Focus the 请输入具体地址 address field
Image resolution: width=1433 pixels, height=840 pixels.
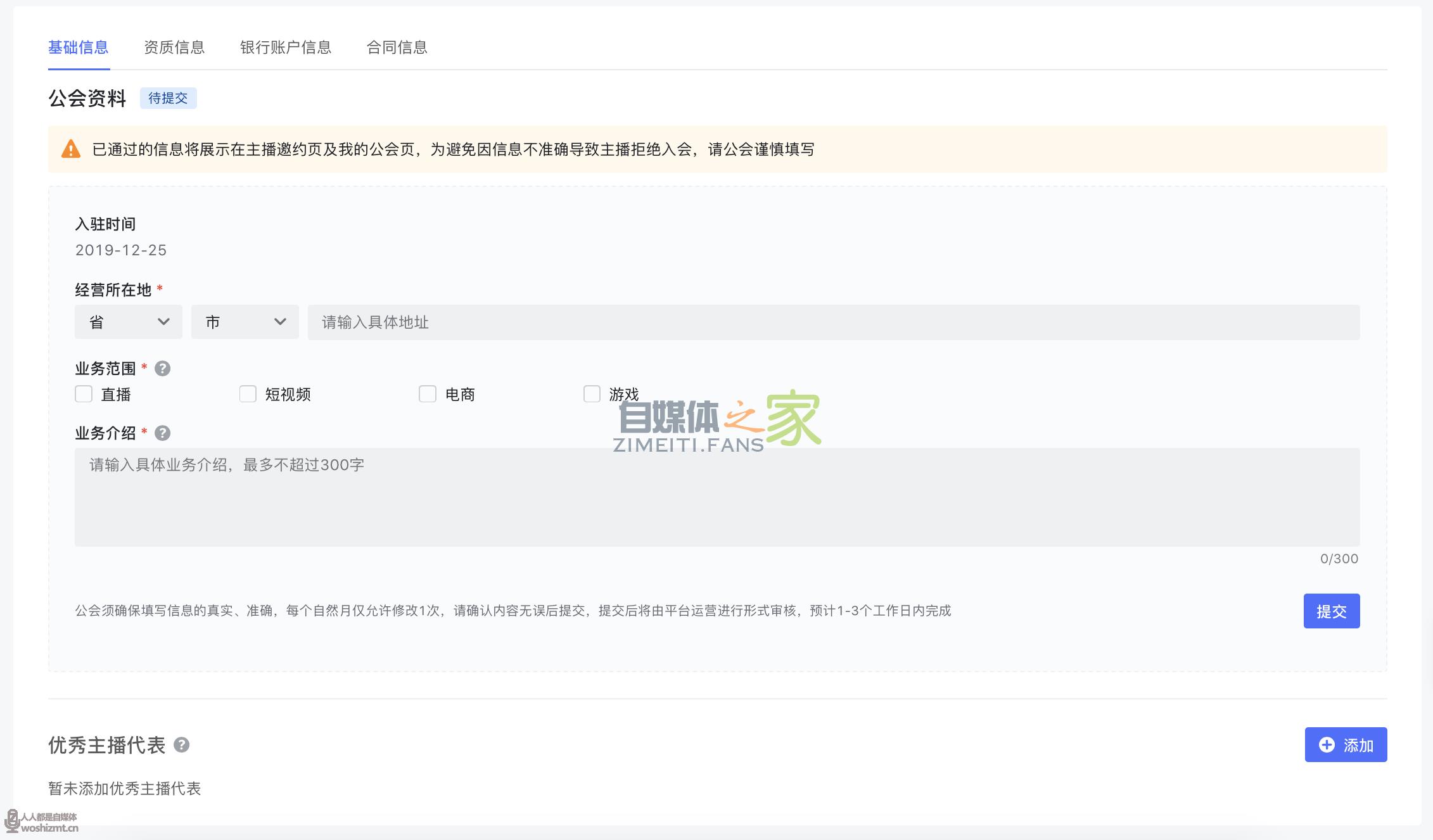click(x=834, y=322)
